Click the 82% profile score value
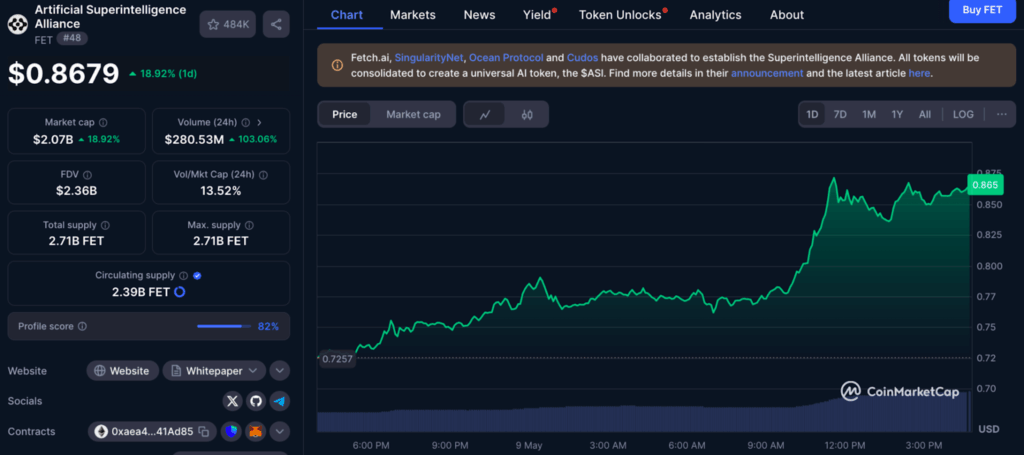 [x=268, y=326]
